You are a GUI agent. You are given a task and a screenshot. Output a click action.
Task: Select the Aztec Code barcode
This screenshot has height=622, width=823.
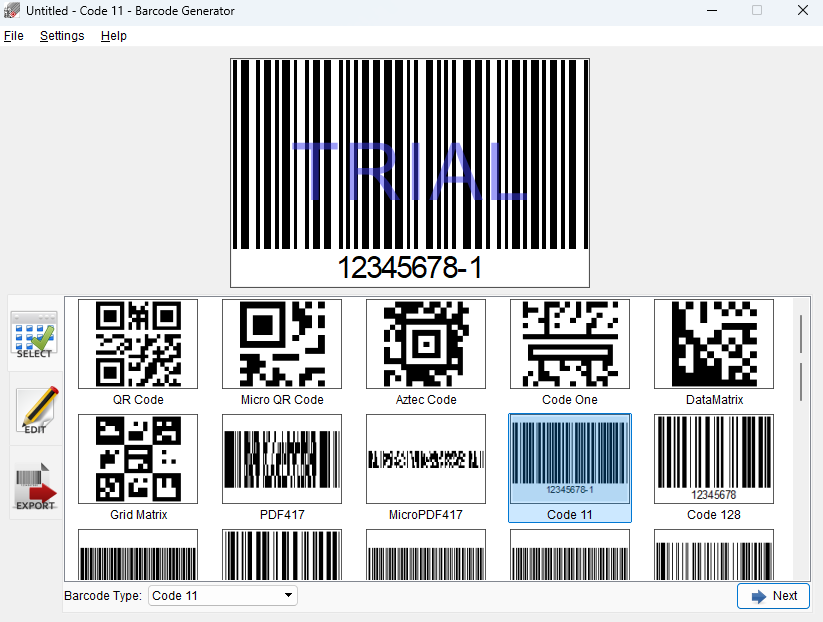pyautogui.click(x=426, y=344)
